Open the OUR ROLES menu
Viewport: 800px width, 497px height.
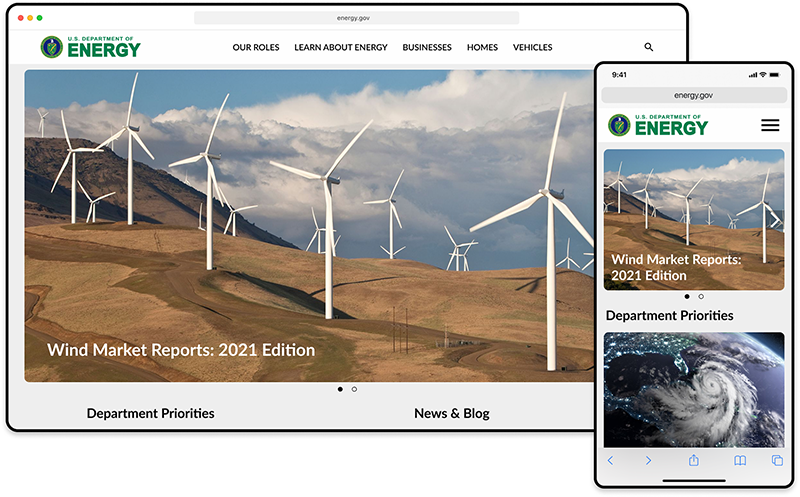coord(256,47)
